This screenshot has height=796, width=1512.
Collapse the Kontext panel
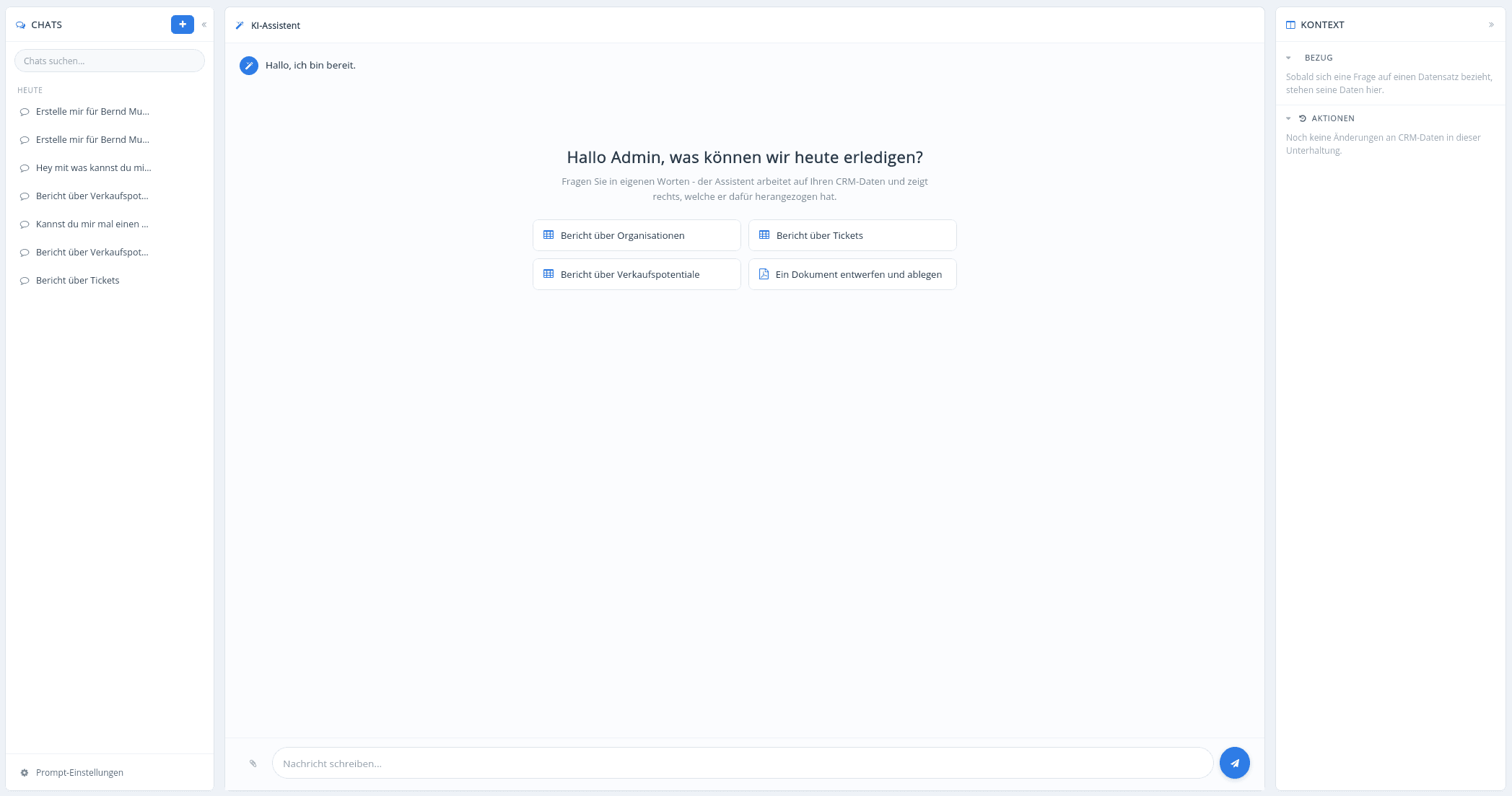click(1491, 25)
